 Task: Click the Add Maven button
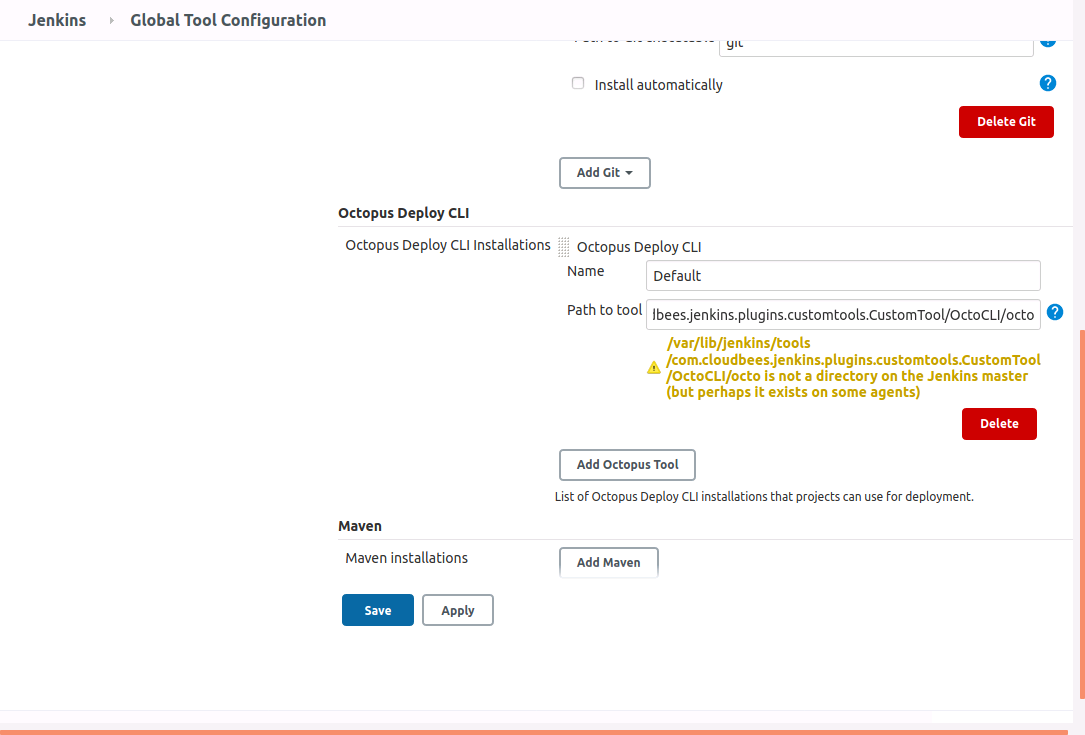point(608,562)
